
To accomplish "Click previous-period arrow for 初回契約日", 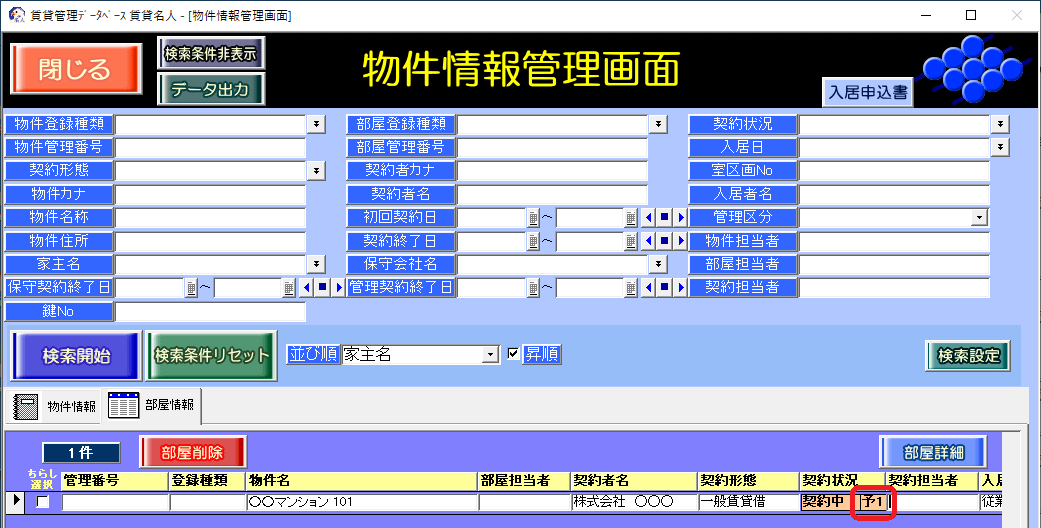I will pyautogui.click(x=649, y=218).
